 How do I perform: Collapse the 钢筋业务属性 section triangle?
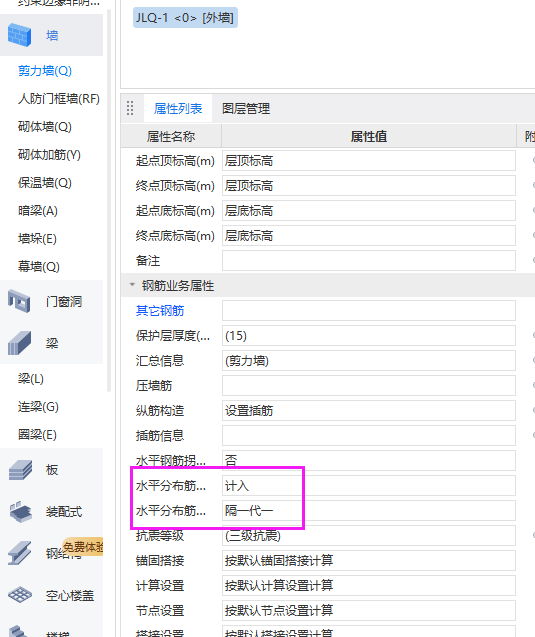tap(132, 285)
